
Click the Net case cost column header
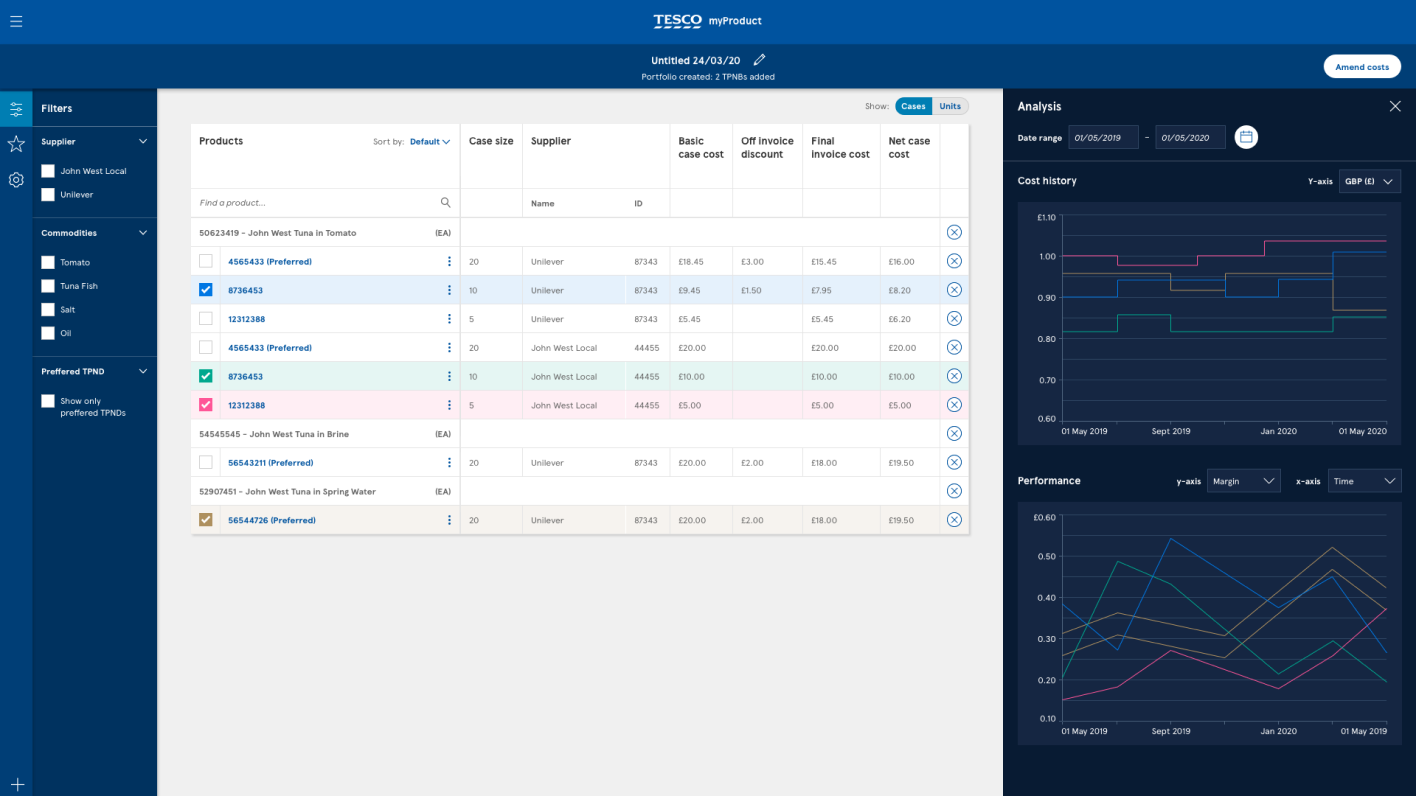(x=909, y=148)
